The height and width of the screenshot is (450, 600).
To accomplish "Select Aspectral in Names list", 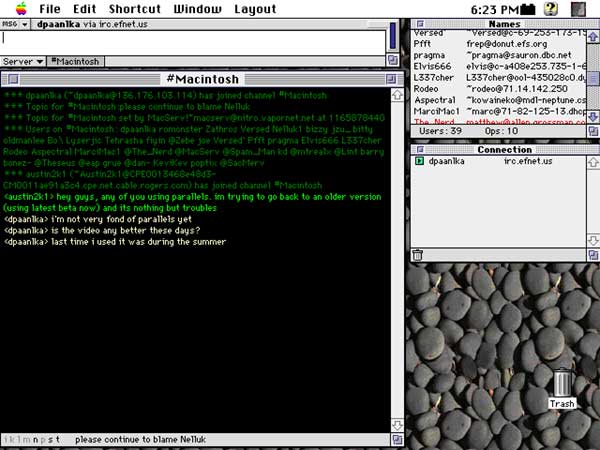I will 435,100.
